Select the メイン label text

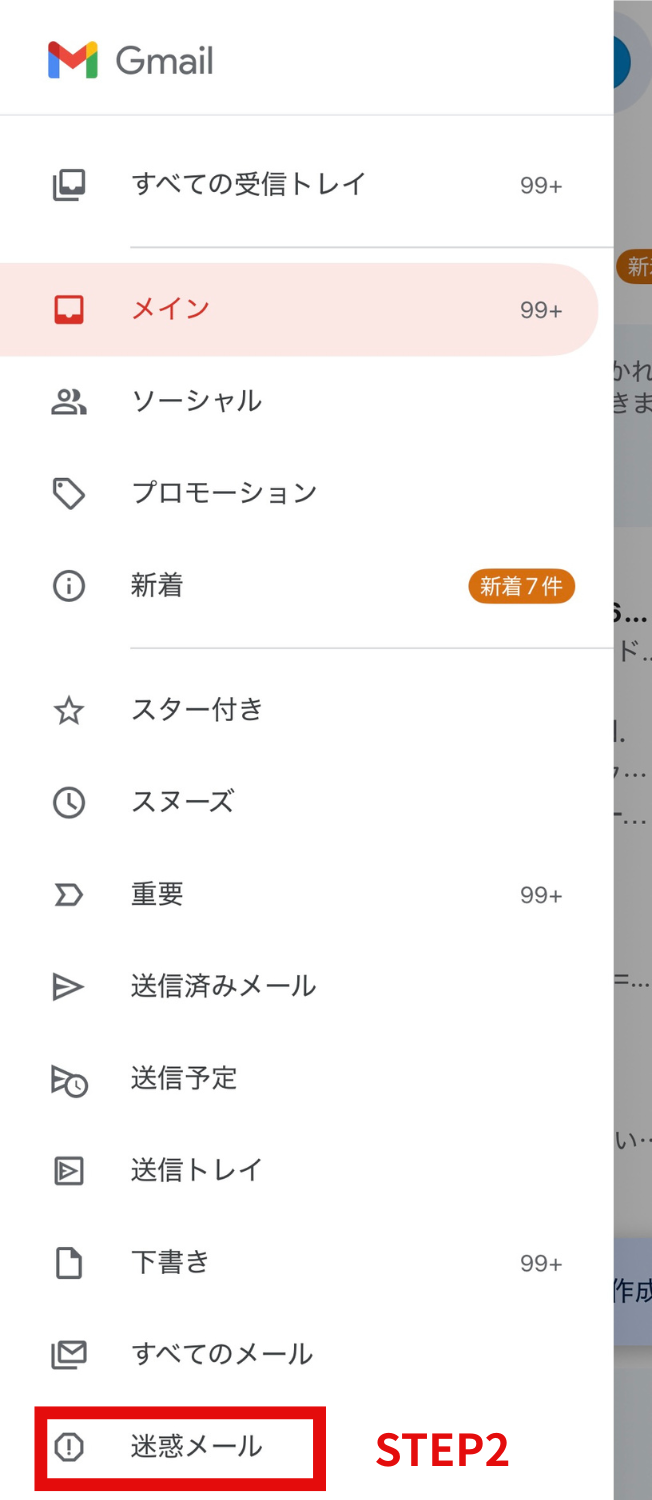[171, 308]
